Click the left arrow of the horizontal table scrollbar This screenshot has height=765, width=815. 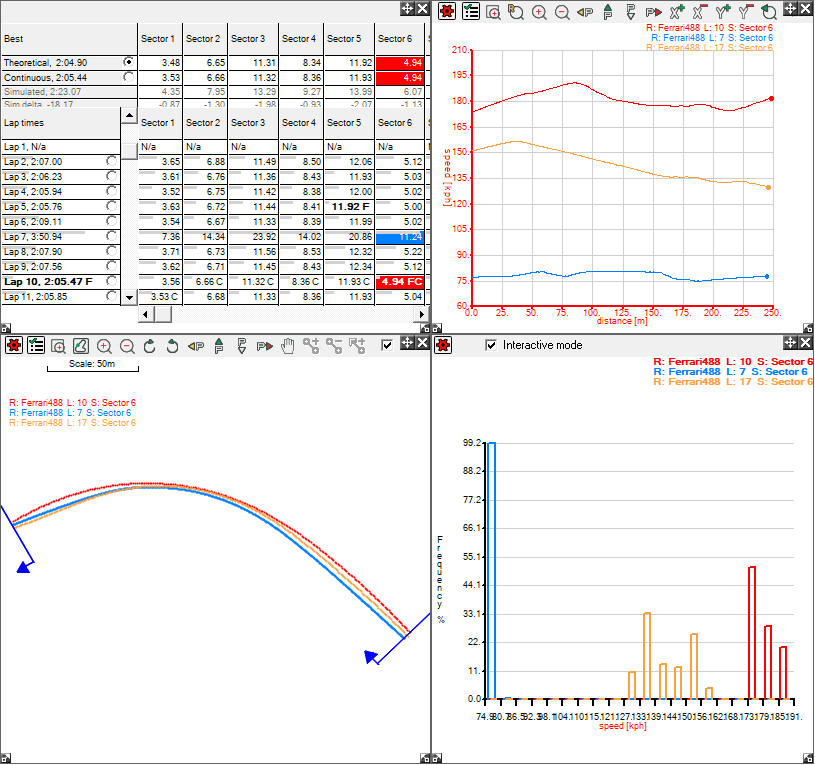tap(143, 314)
